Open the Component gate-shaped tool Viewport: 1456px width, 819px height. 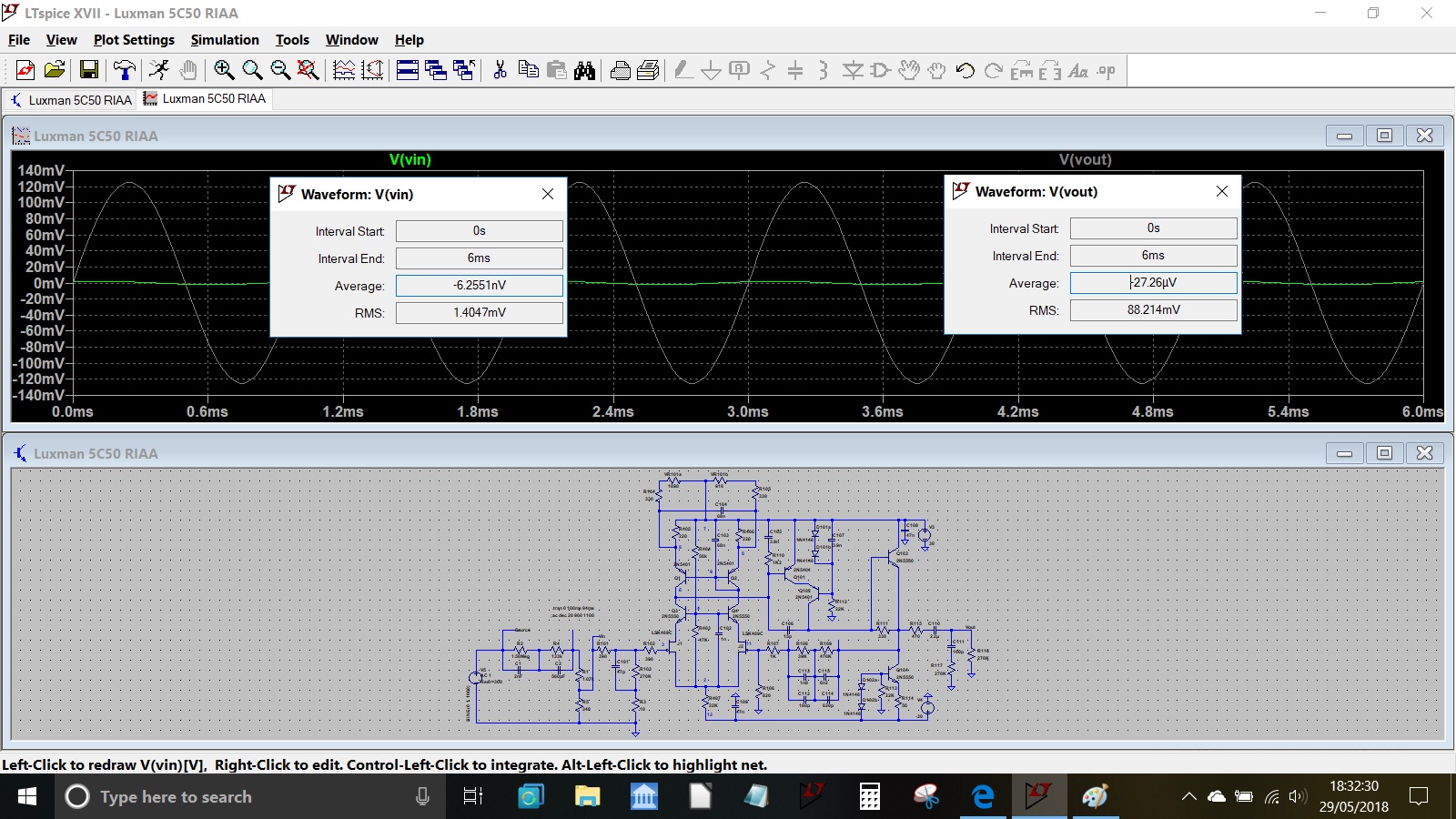pyautogui.click(x=880, y=70)
